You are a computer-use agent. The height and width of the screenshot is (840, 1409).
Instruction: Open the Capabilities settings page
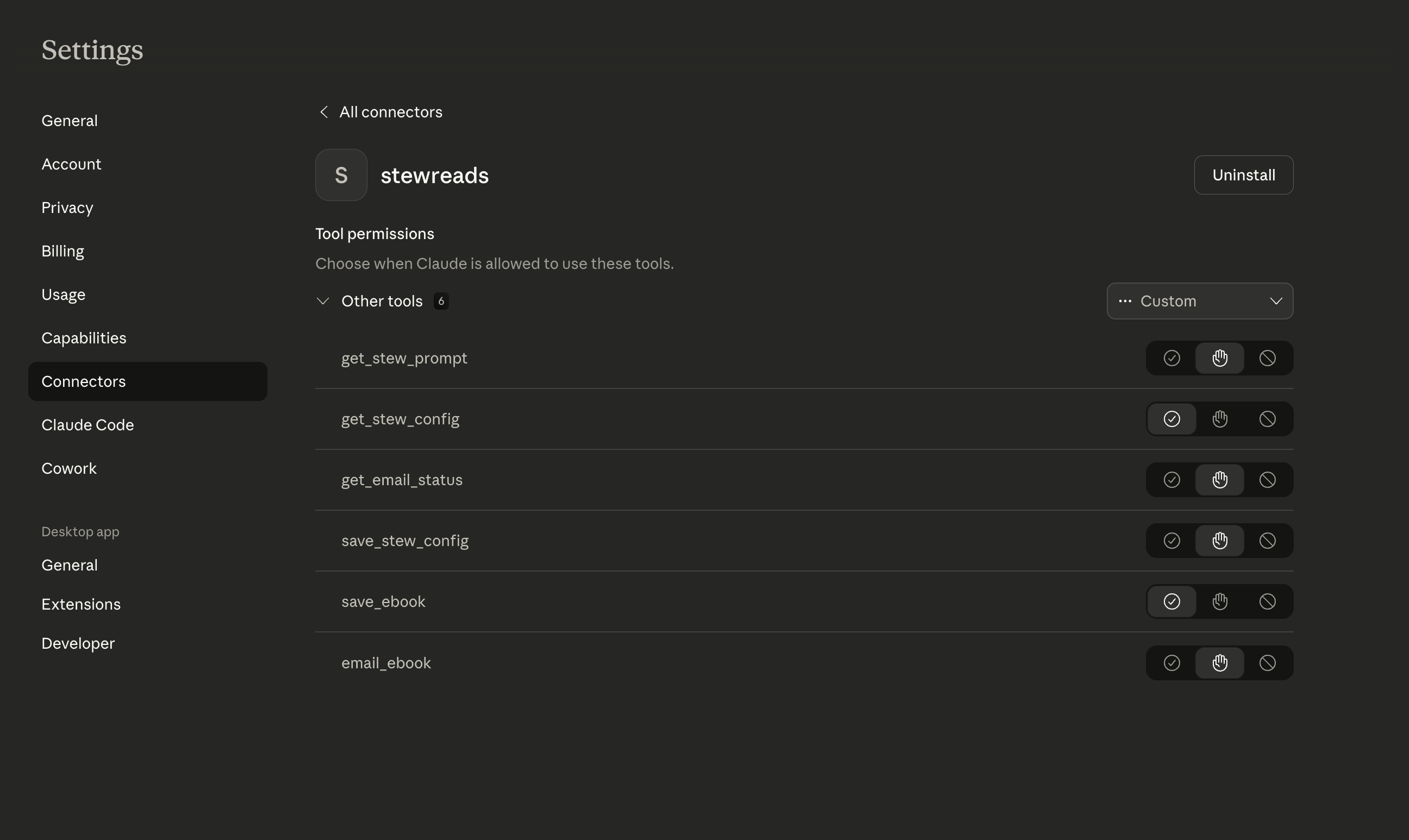tap(84, 338)
